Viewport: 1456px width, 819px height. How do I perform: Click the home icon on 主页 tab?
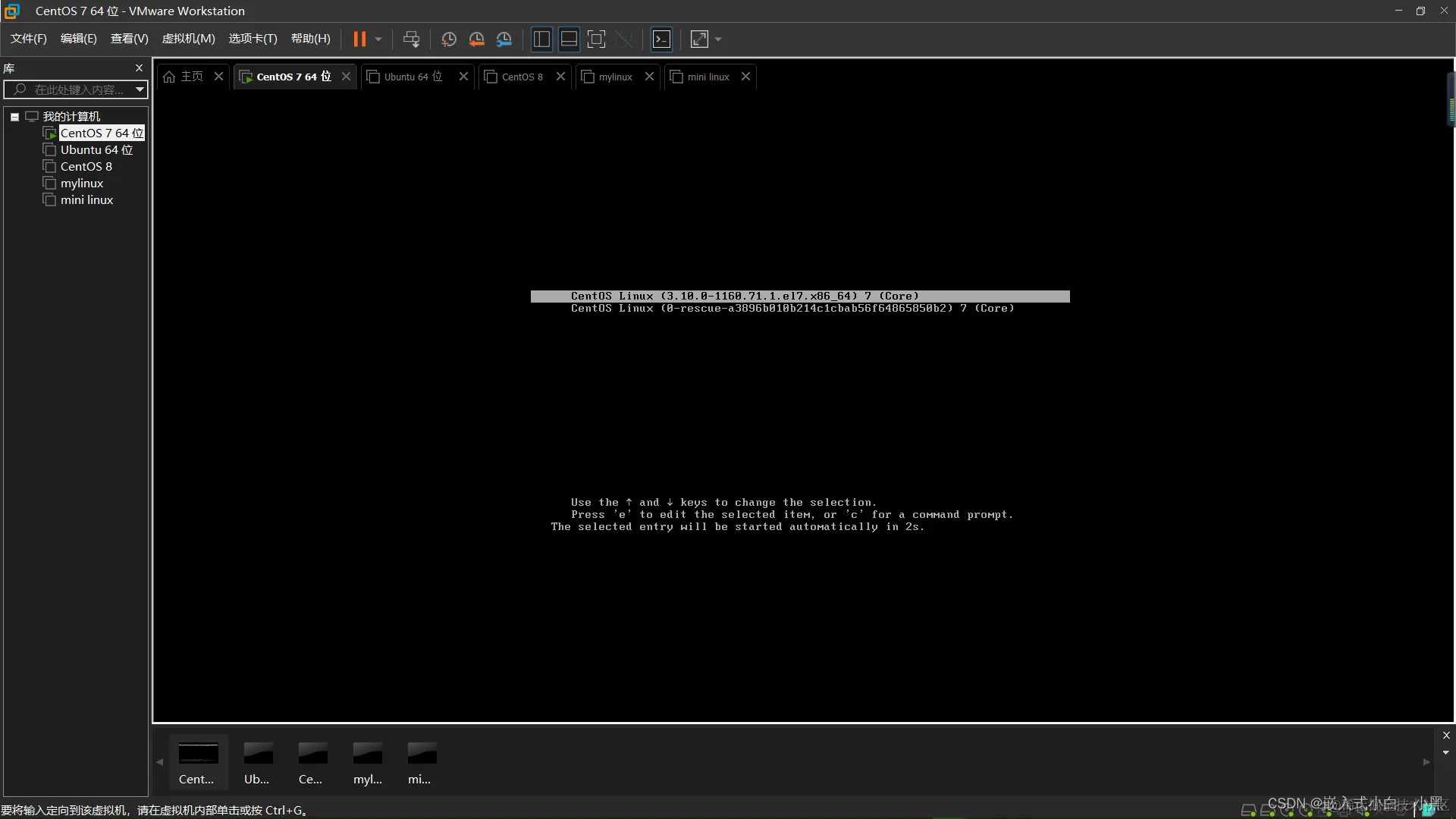(x=169, y=77)
